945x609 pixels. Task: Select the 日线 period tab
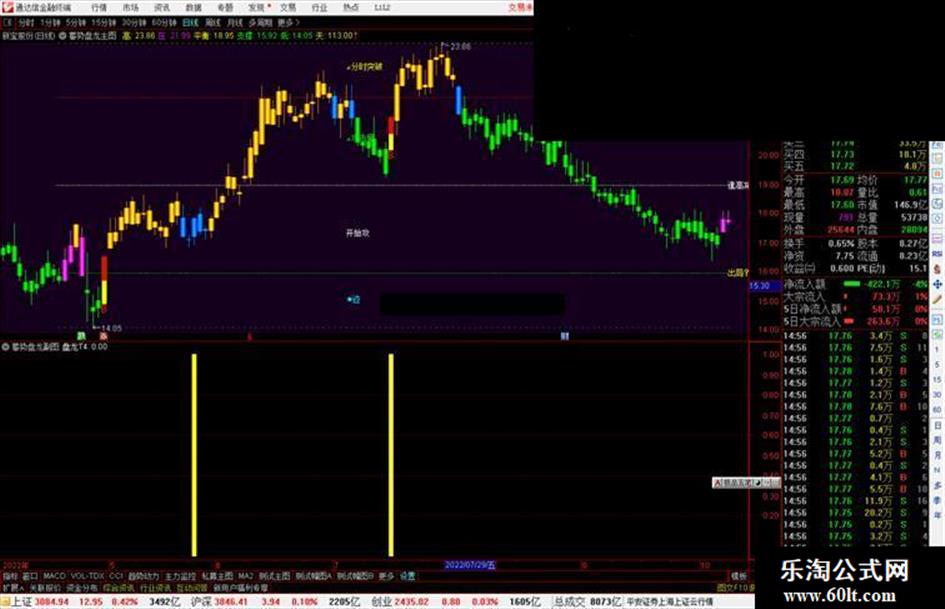(190, 23)
